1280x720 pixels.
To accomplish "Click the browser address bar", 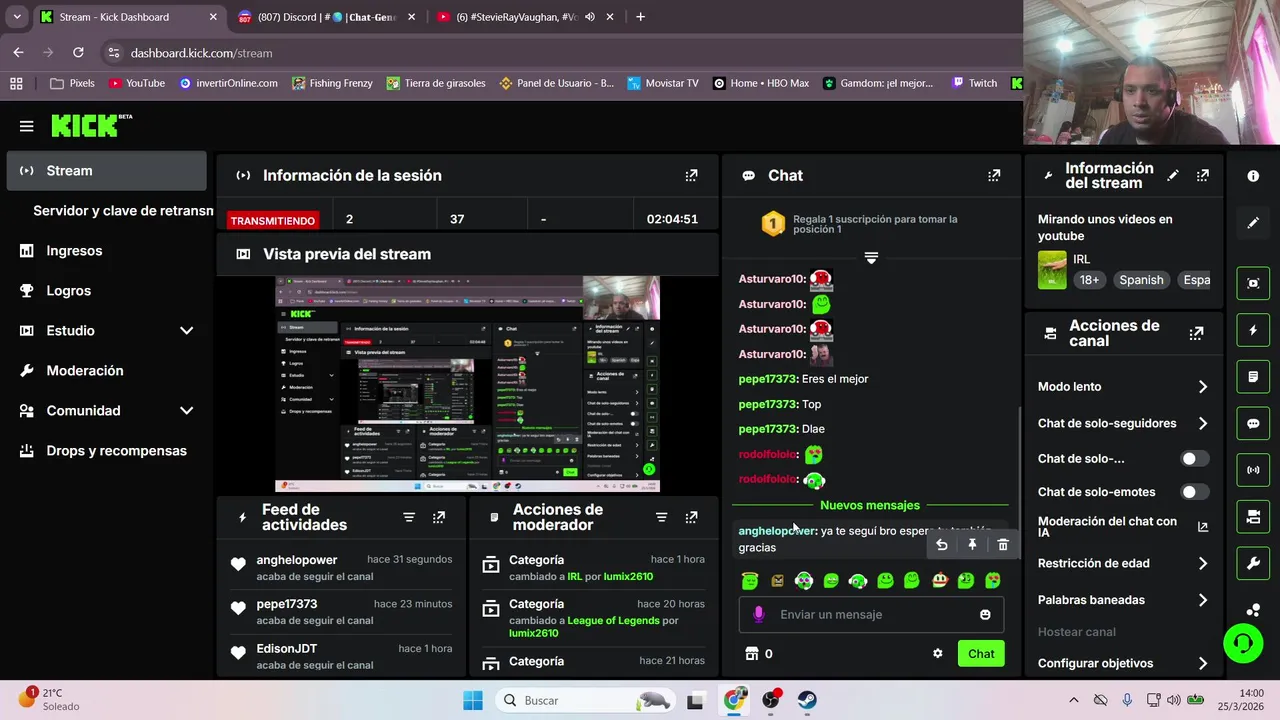I will click(560, 53).
